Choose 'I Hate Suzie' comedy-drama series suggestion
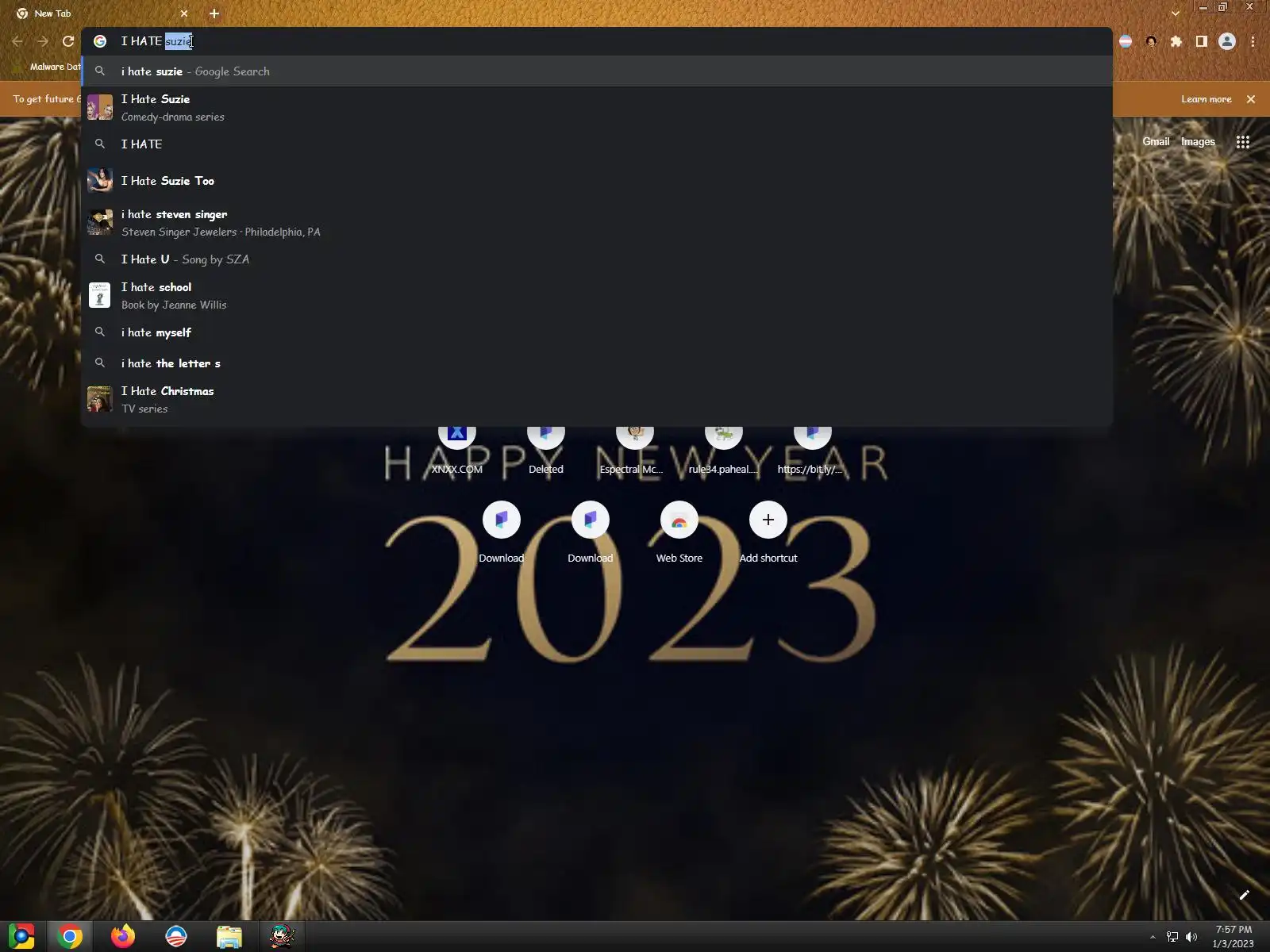This screenshot has height=952, width=1270. coord(597,107)
